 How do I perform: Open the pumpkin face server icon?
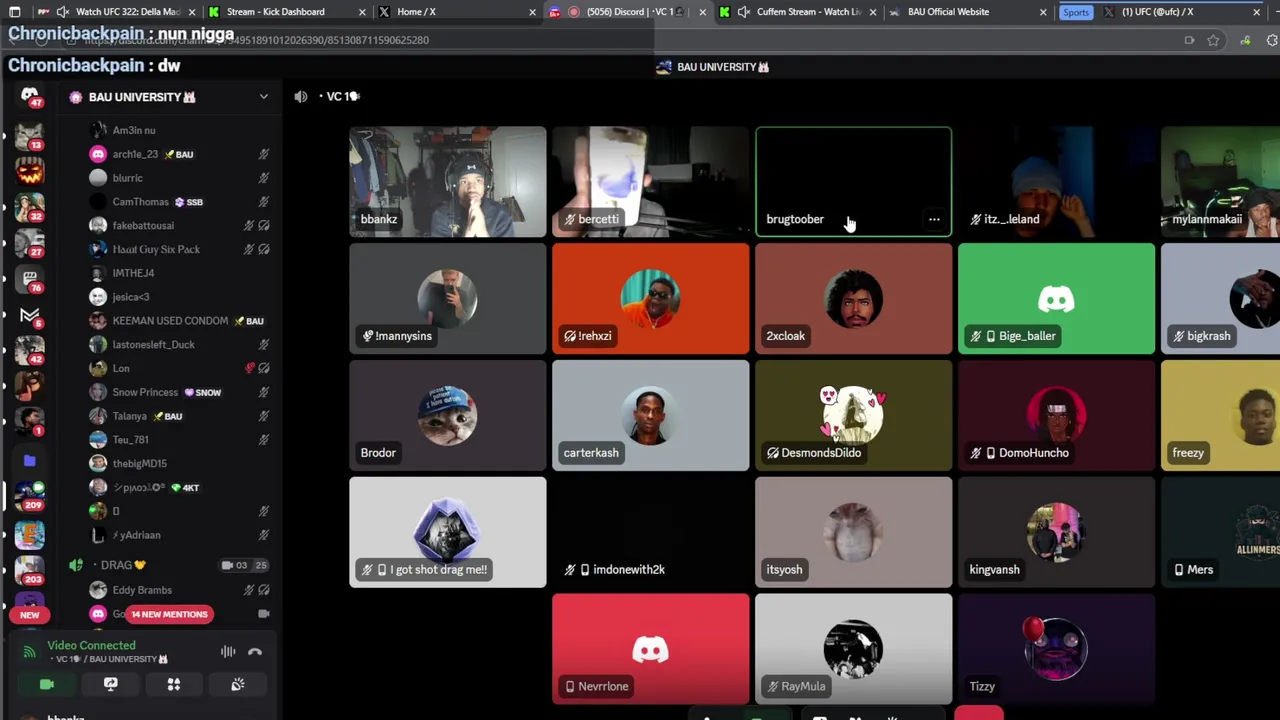coord(29,170)
